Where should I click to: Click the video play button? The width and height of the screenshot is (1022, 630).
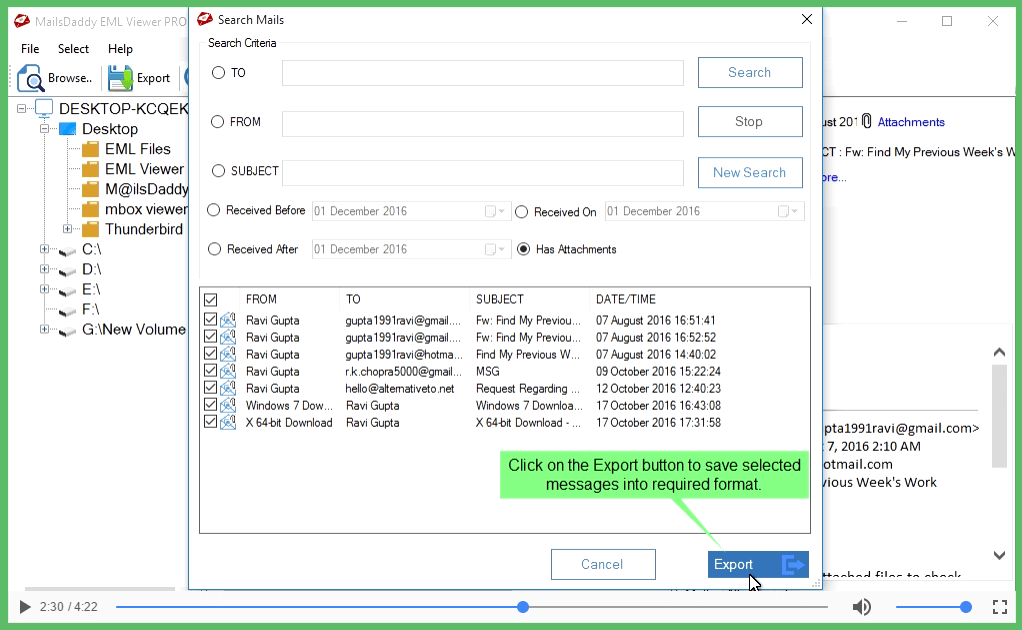tap(25, 607)
